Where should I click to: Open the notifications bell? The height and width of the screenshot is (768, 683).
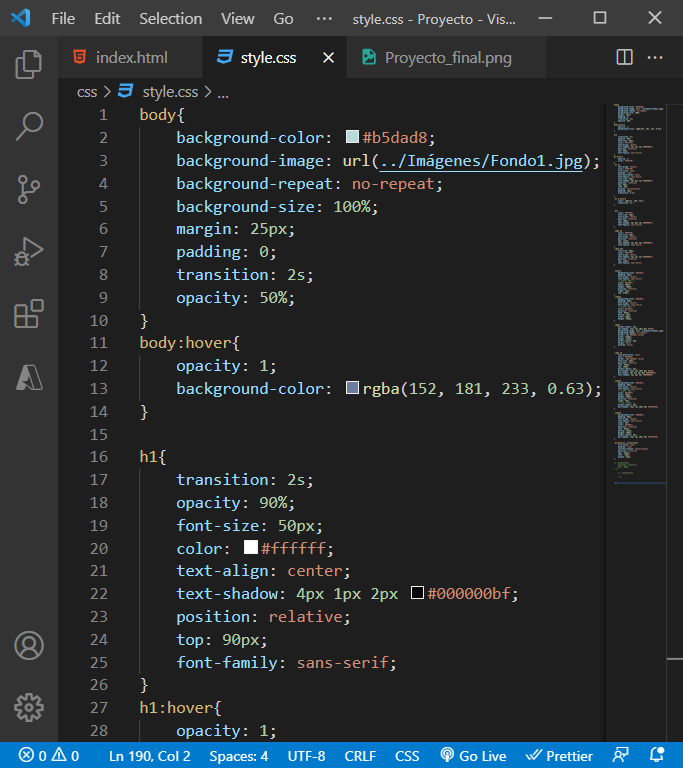tap(657, 755)
